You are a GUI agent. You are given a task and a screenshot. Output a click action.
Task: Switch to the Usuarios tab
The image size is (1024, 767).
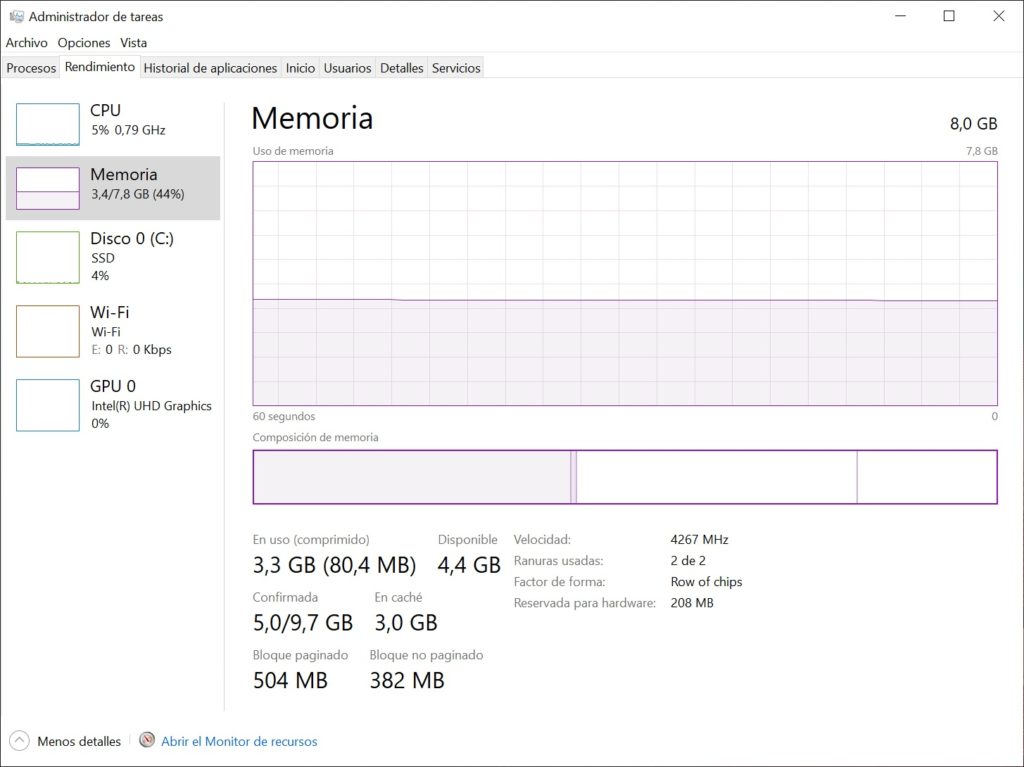(x=347, y=67)
